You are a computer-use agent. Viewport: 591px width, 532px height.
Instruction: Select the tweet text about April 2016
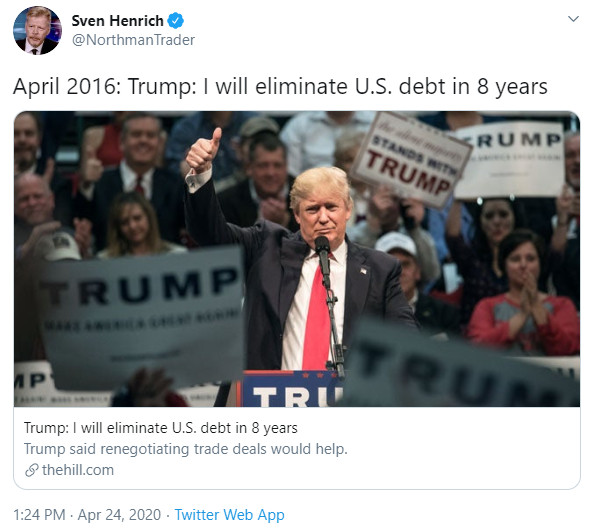[x=280, y=87]
